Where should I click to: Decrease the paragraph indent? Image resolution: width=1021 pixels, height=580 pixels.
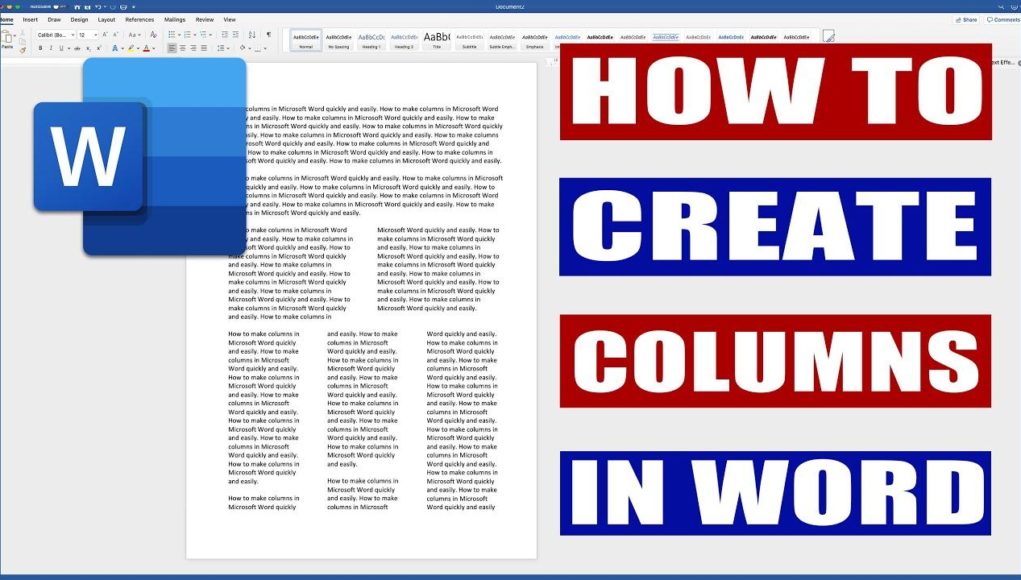225,35
